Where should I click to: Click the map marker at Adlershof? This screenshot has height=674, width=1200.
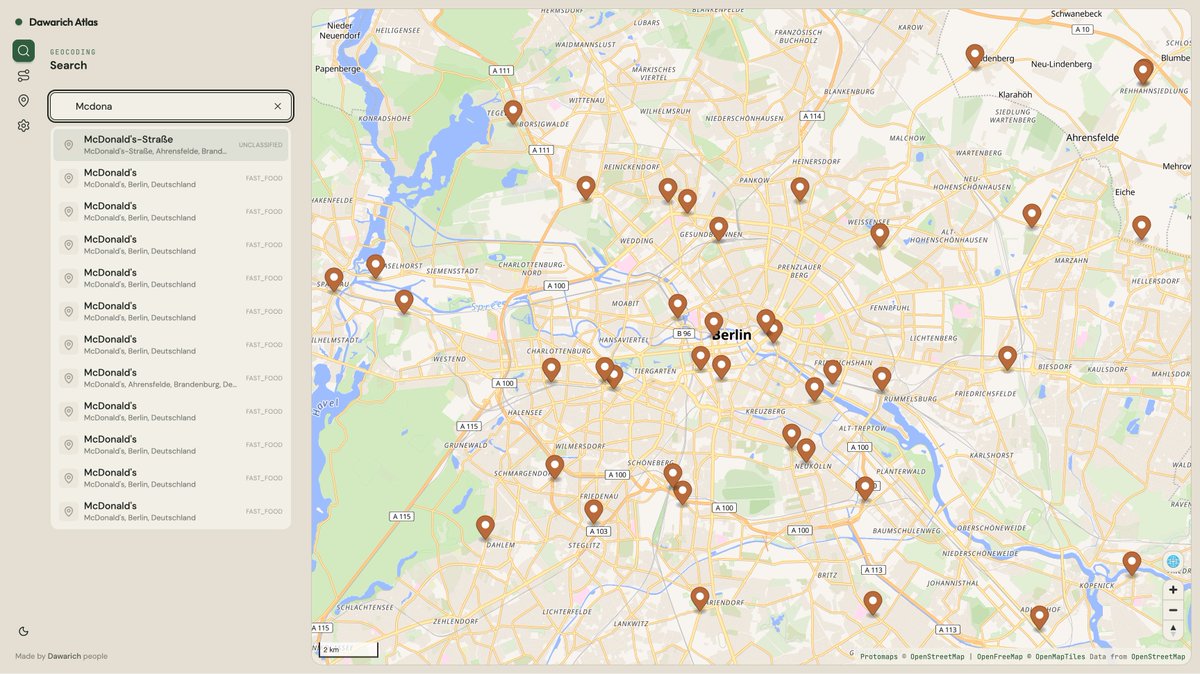[1040, 616]
